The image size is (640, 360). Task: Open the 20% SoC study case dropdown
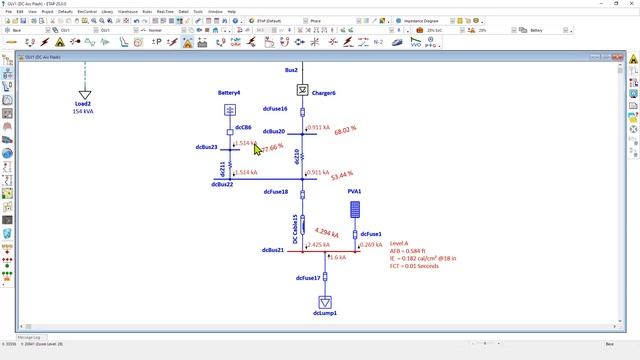click(x=462, y=30)
